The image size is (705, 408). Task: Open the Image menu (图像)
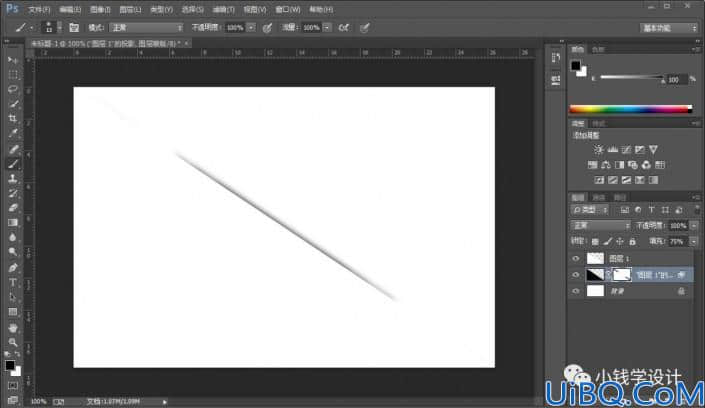tap(100, 9)
